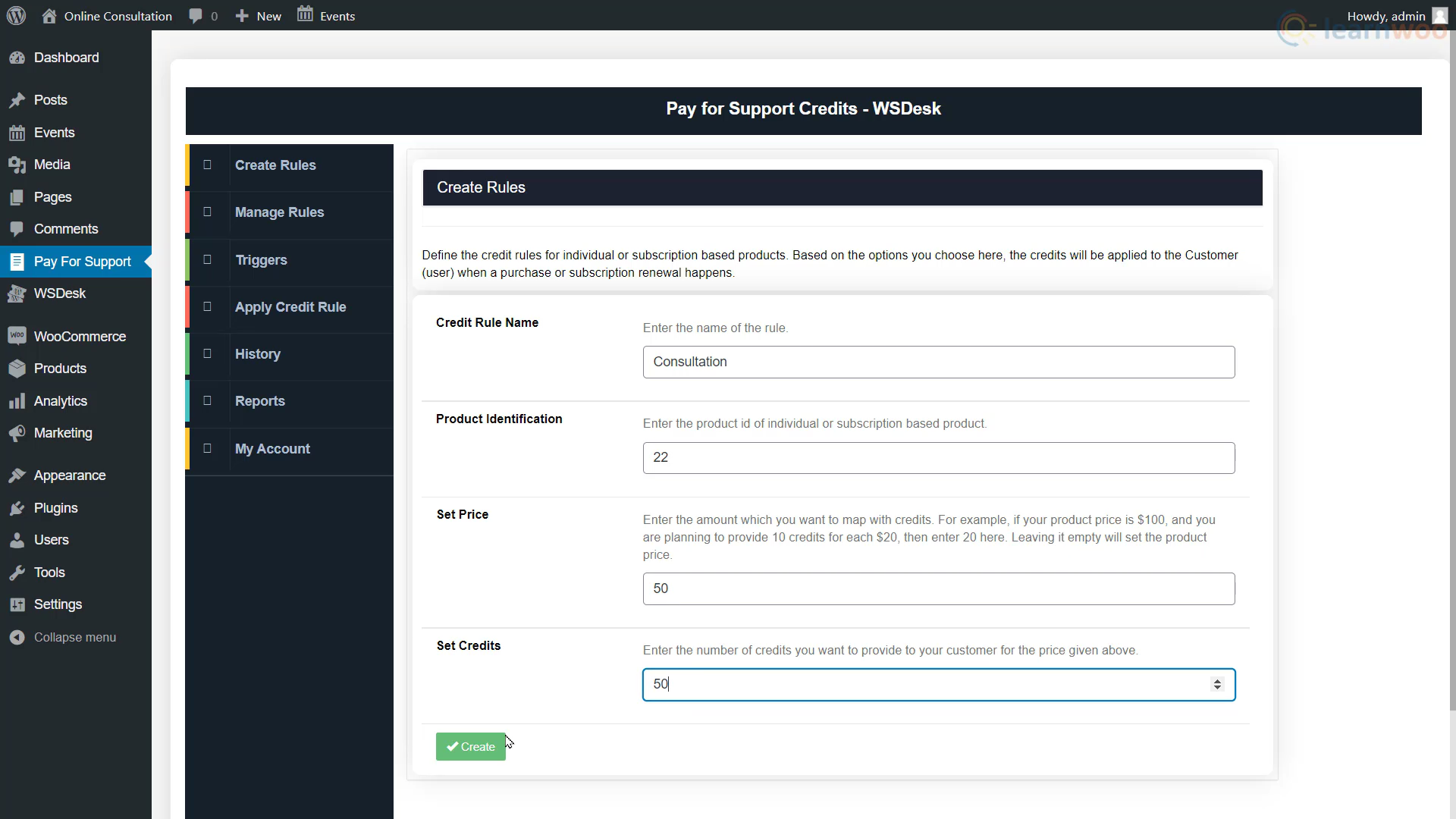1456x819 pixels.
Task: Click the Settings sliders icon
Action: click(17, 604)
